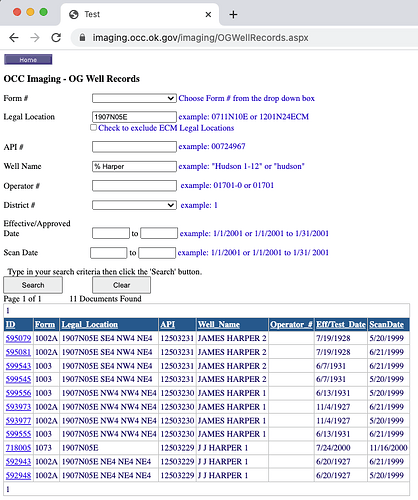Image resolution: width=418 pixels, height=500 pixels.
Task: Click Effective/Approved Date start field
Action: [x=111, y=233]
